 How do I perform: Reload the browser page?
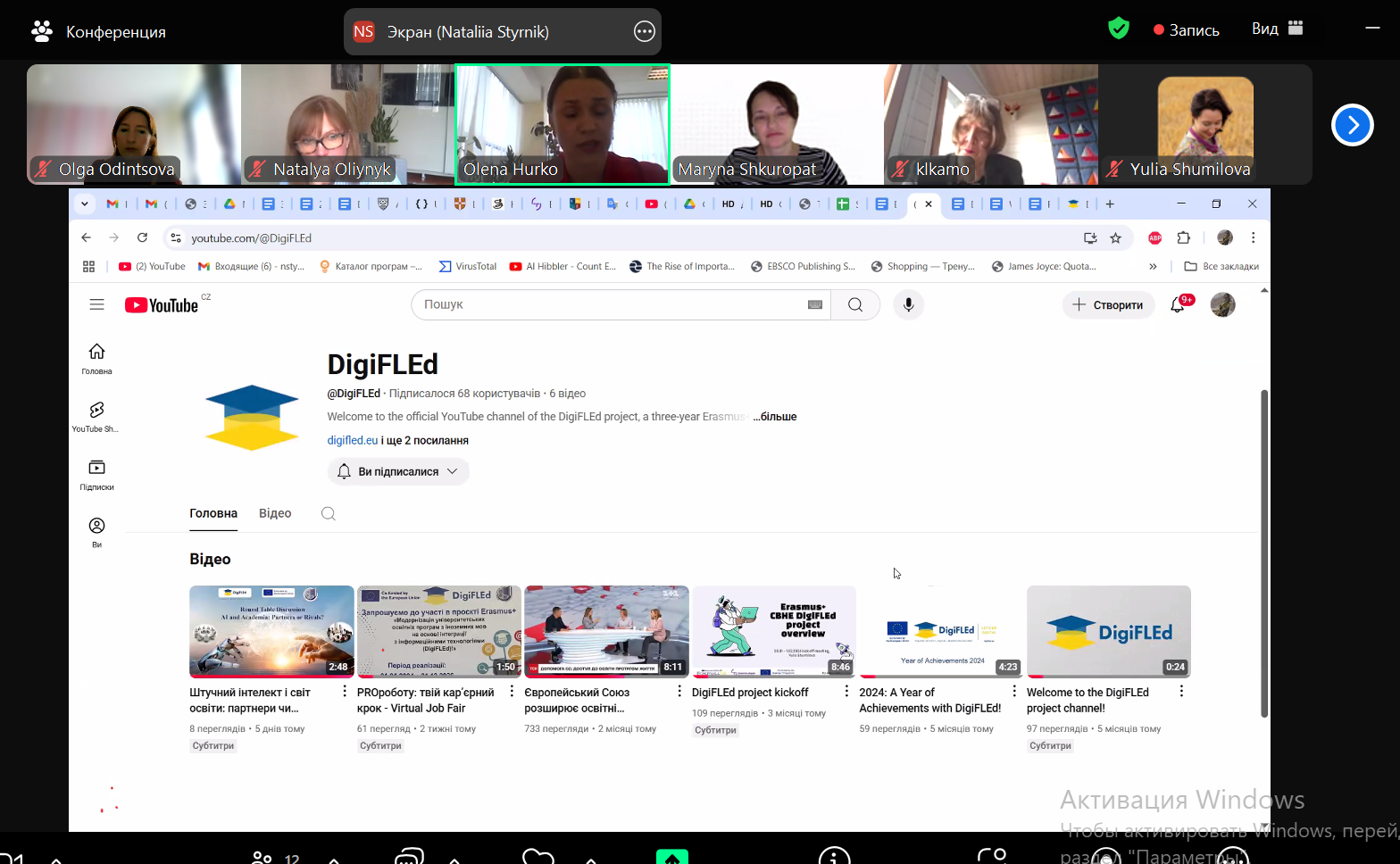point(142,237)
